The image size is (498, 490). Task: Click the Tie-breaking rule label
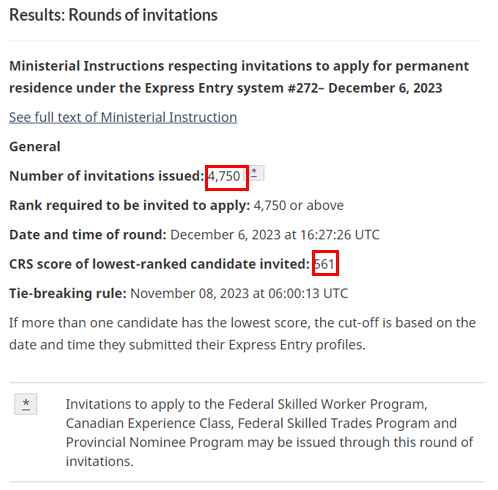[68, 293]
